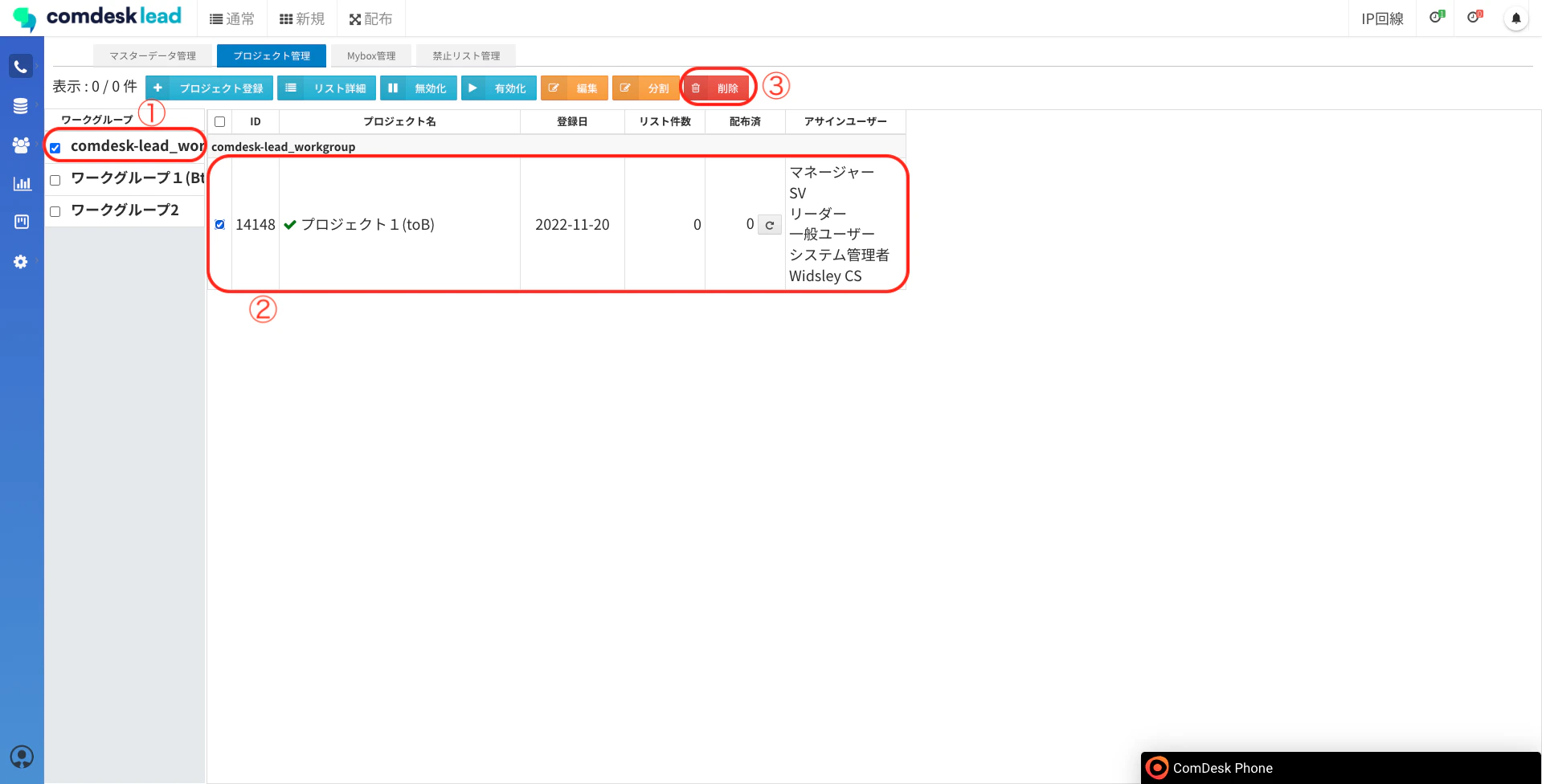Screen dimensions: 1542x784
Task: Click the comdesk lead logo
Action: [x=98, y=18]
